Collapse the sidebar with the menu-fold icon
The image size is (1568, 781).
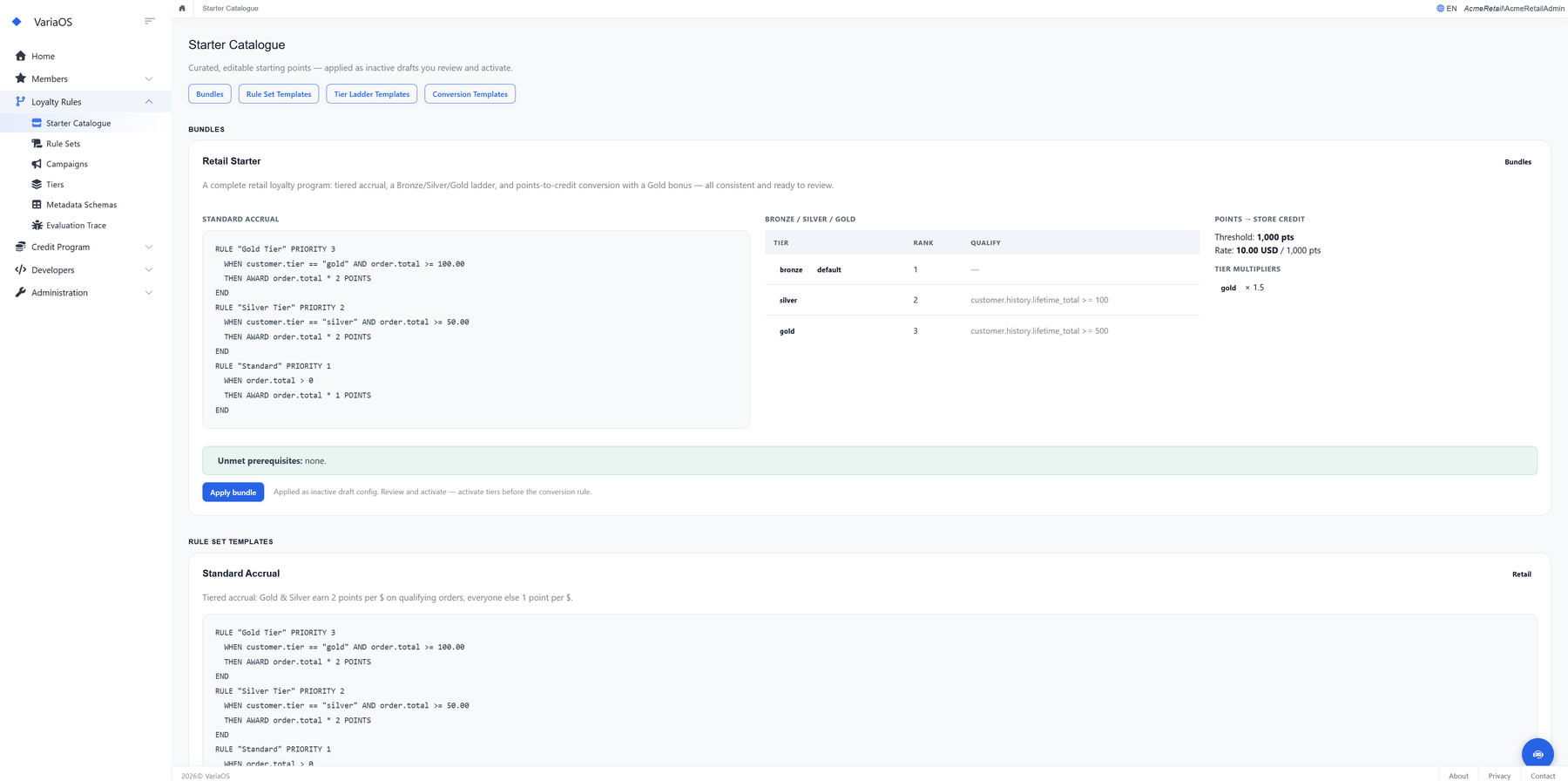150,21
